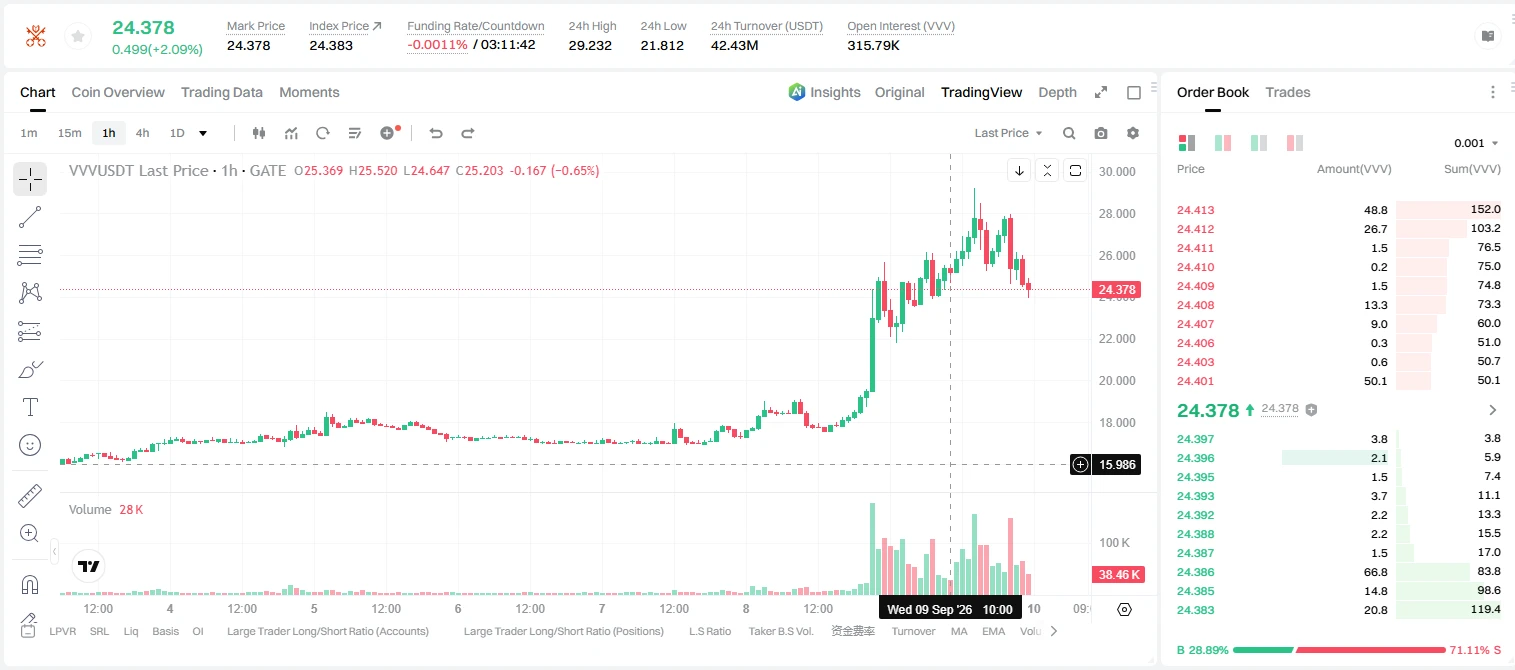Switch to the Trading Data tab

click(222, 92)
